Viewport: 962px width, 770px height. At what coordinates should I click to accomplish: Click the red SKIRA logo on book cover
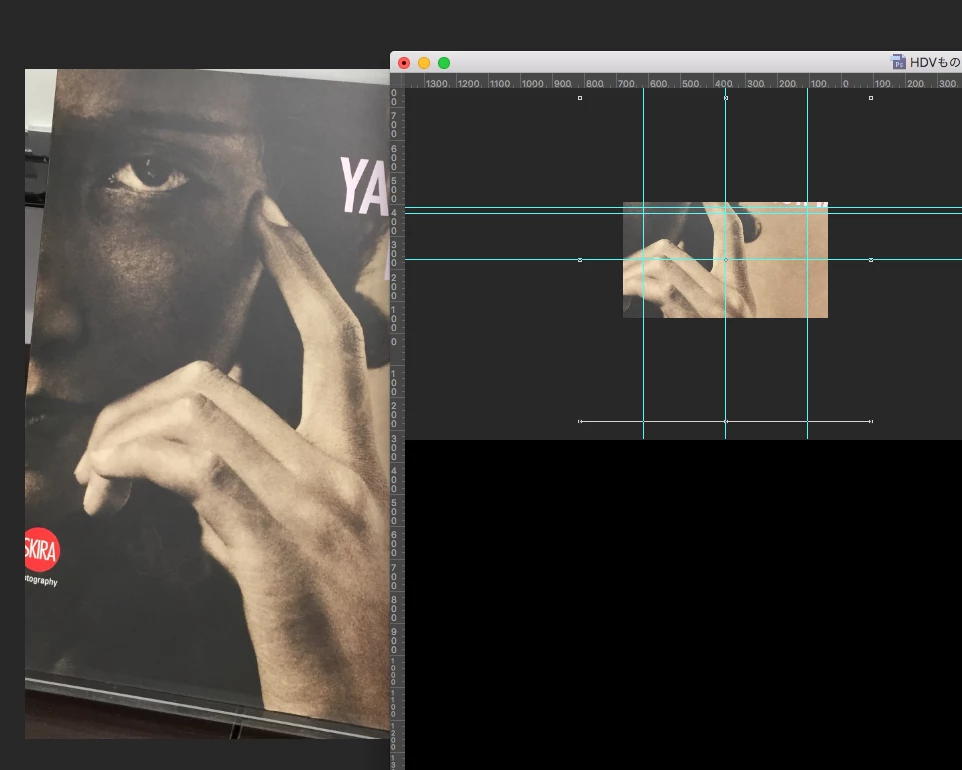click(42, 550)
